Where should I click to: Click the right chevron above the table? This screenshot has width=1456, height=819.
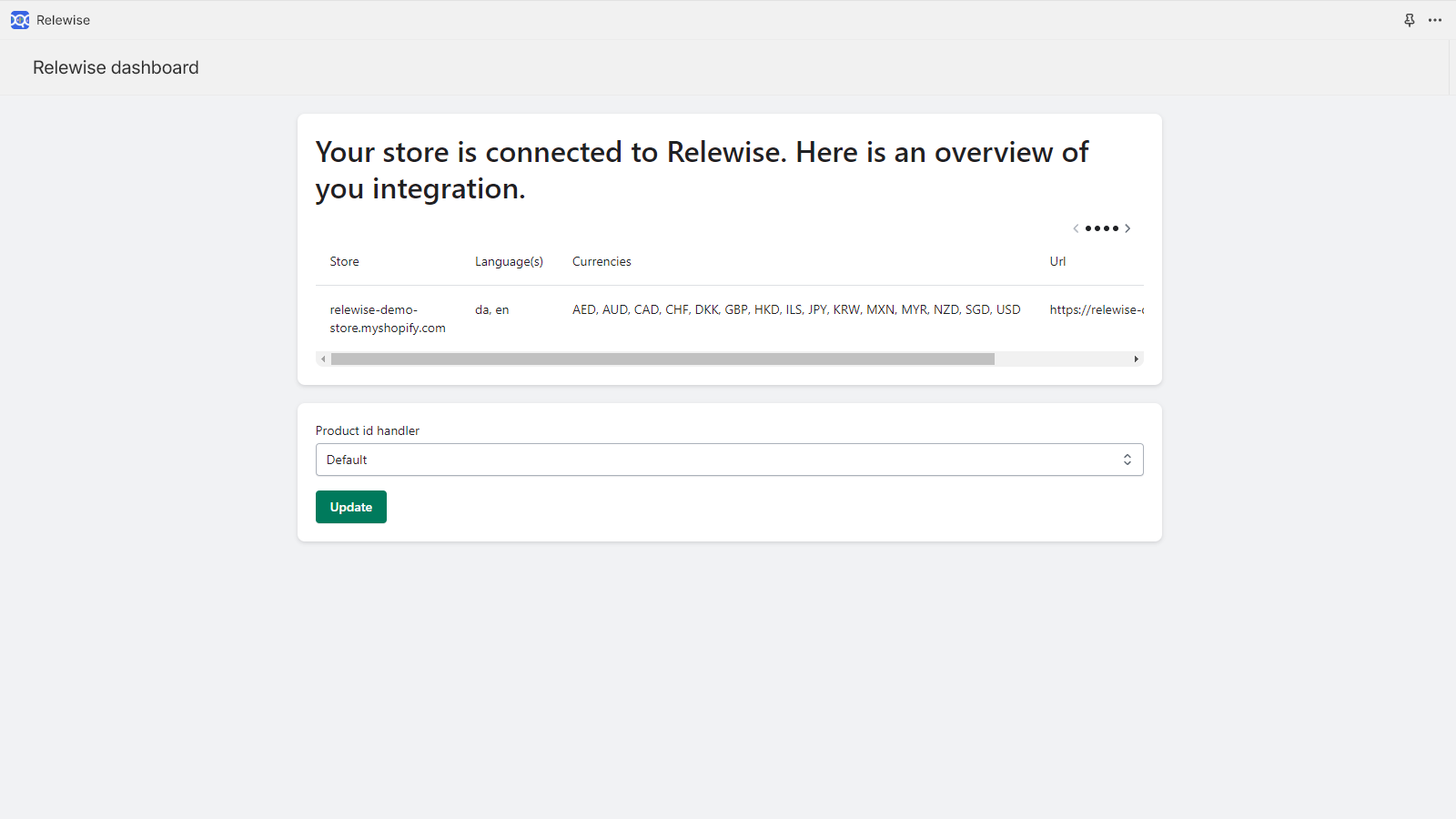click(x=1128, y=228)
